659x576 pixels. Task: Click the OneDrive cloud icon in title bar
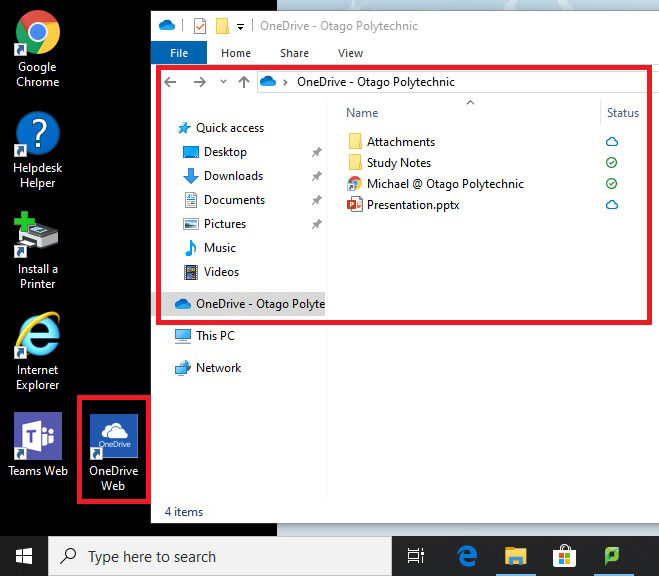167,26
